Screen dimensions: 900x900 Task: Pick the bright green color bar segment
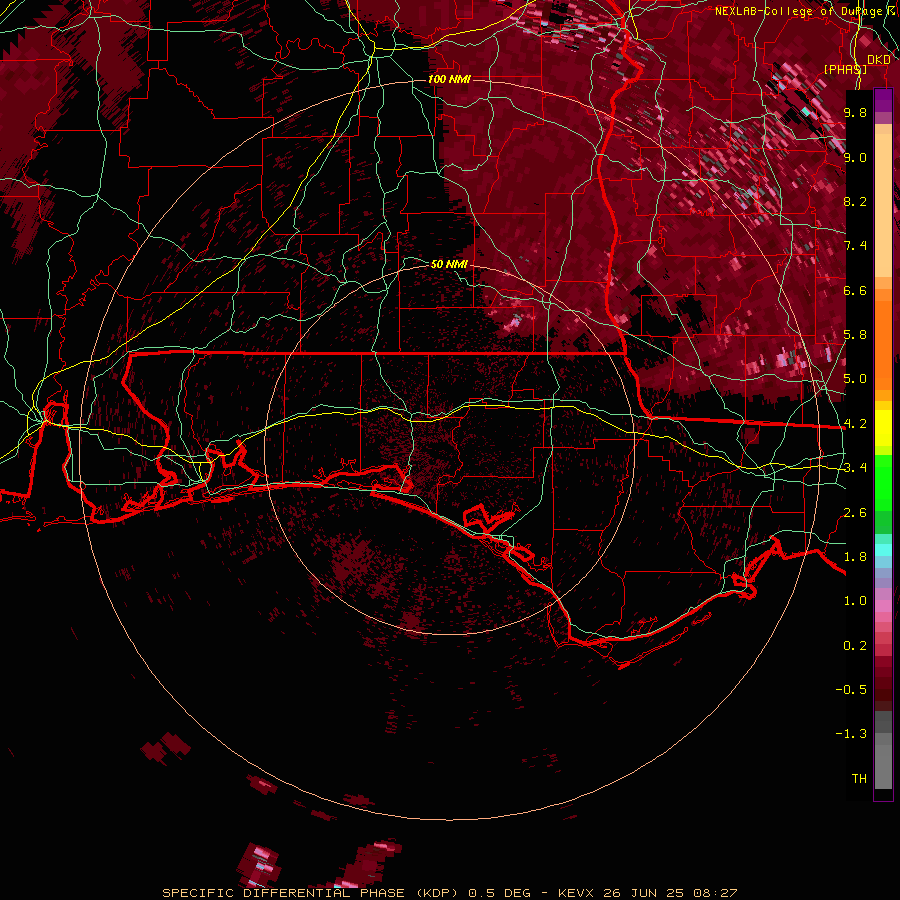[x=883, y=482]
